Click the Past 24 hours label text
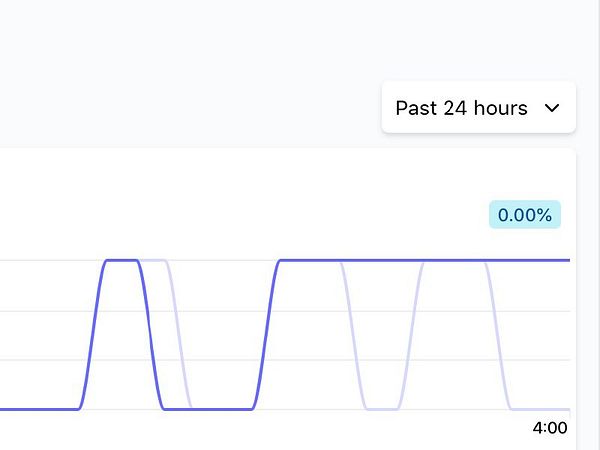600x450 pixels. 461,108
